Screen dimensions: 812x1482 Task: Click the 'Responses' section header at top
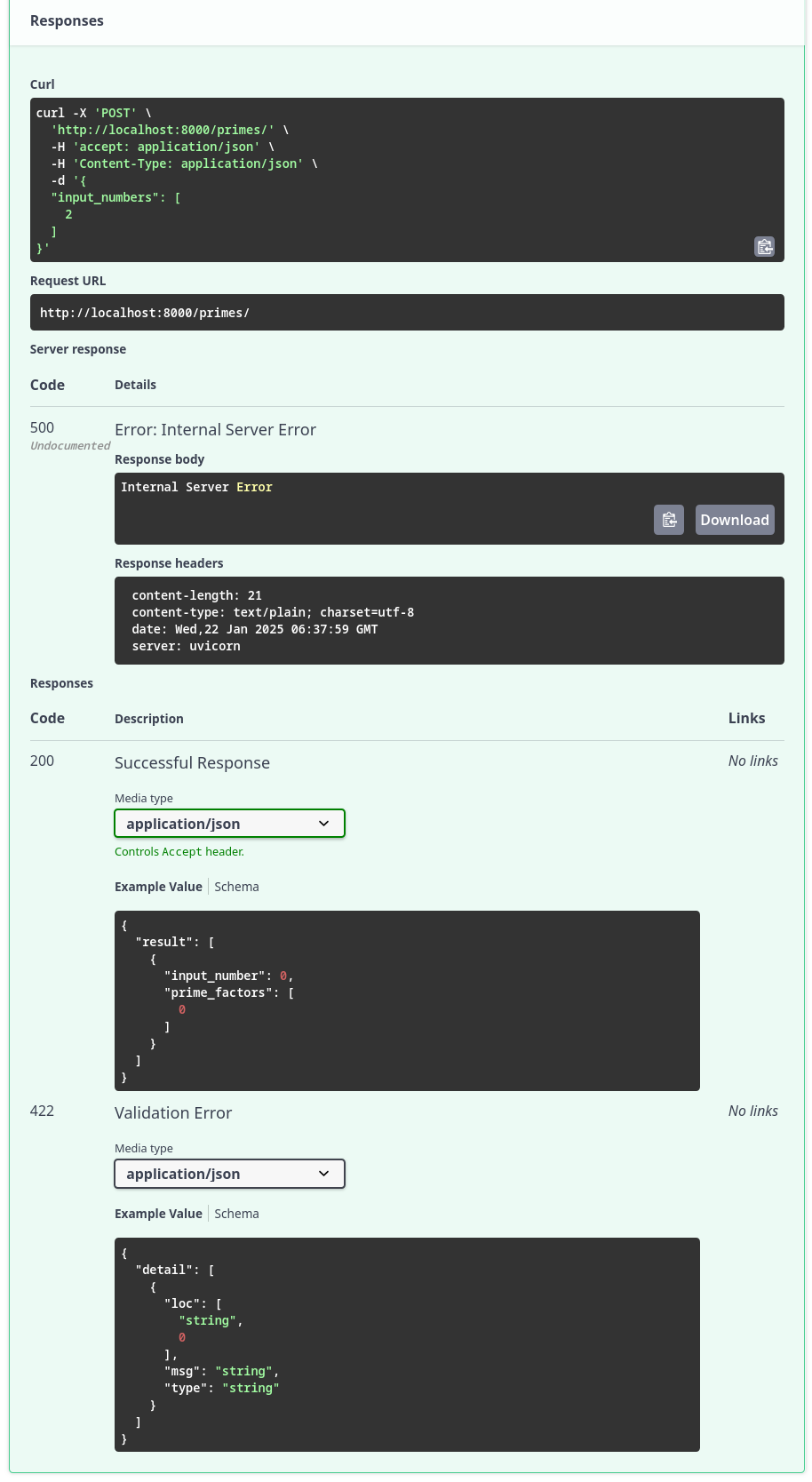pos(67,20)
